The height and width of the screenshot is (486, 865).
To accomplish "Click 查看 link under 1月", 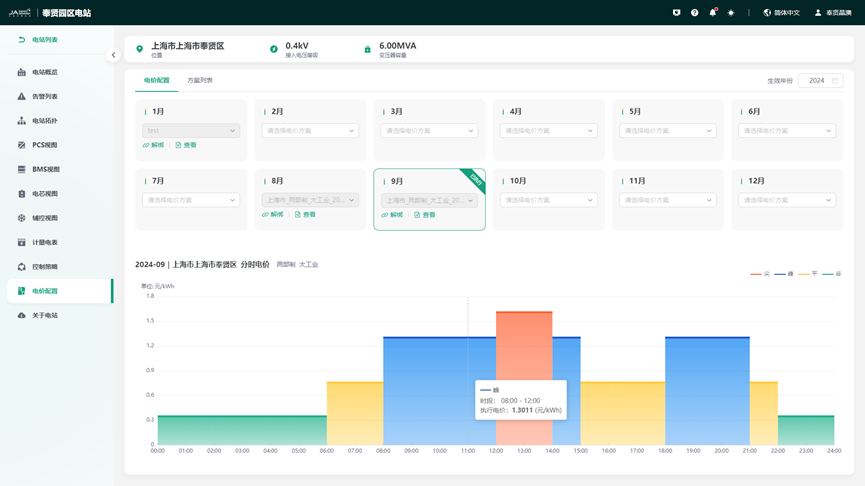I will pos(187,146).
